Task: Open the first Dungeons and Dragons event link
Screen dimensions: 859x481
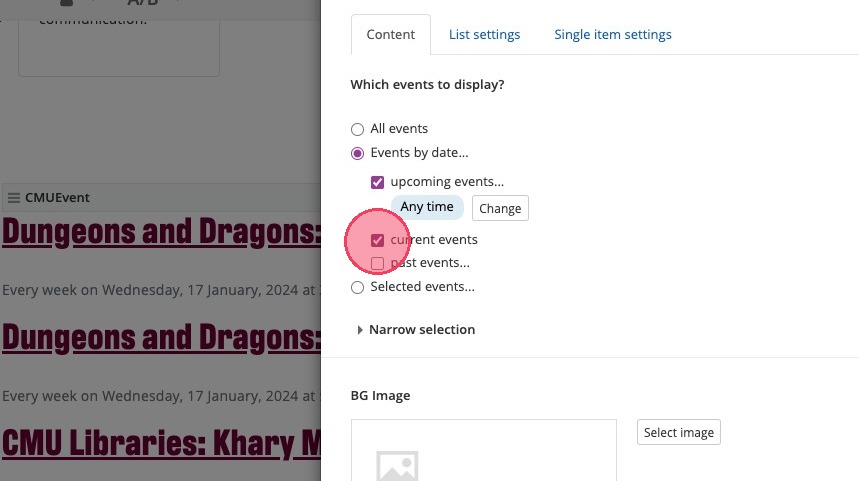Action: pyautogui.click(x=160, y=232)
